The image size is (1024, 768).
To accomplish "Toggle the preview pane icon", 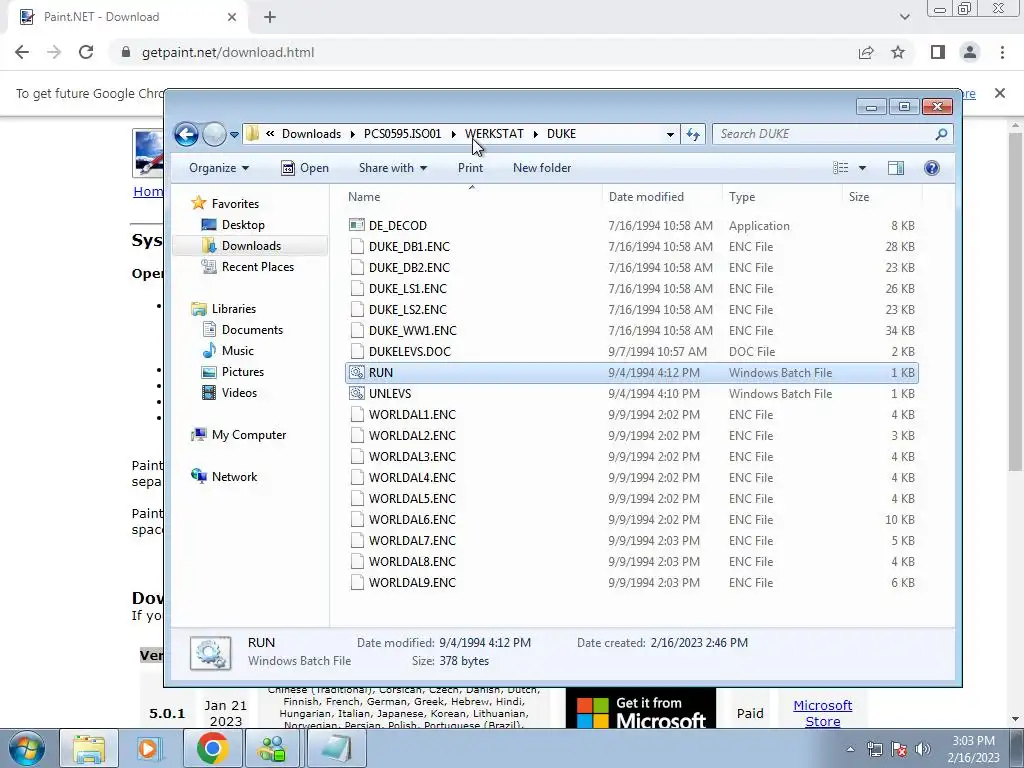I will pos(896,168).
